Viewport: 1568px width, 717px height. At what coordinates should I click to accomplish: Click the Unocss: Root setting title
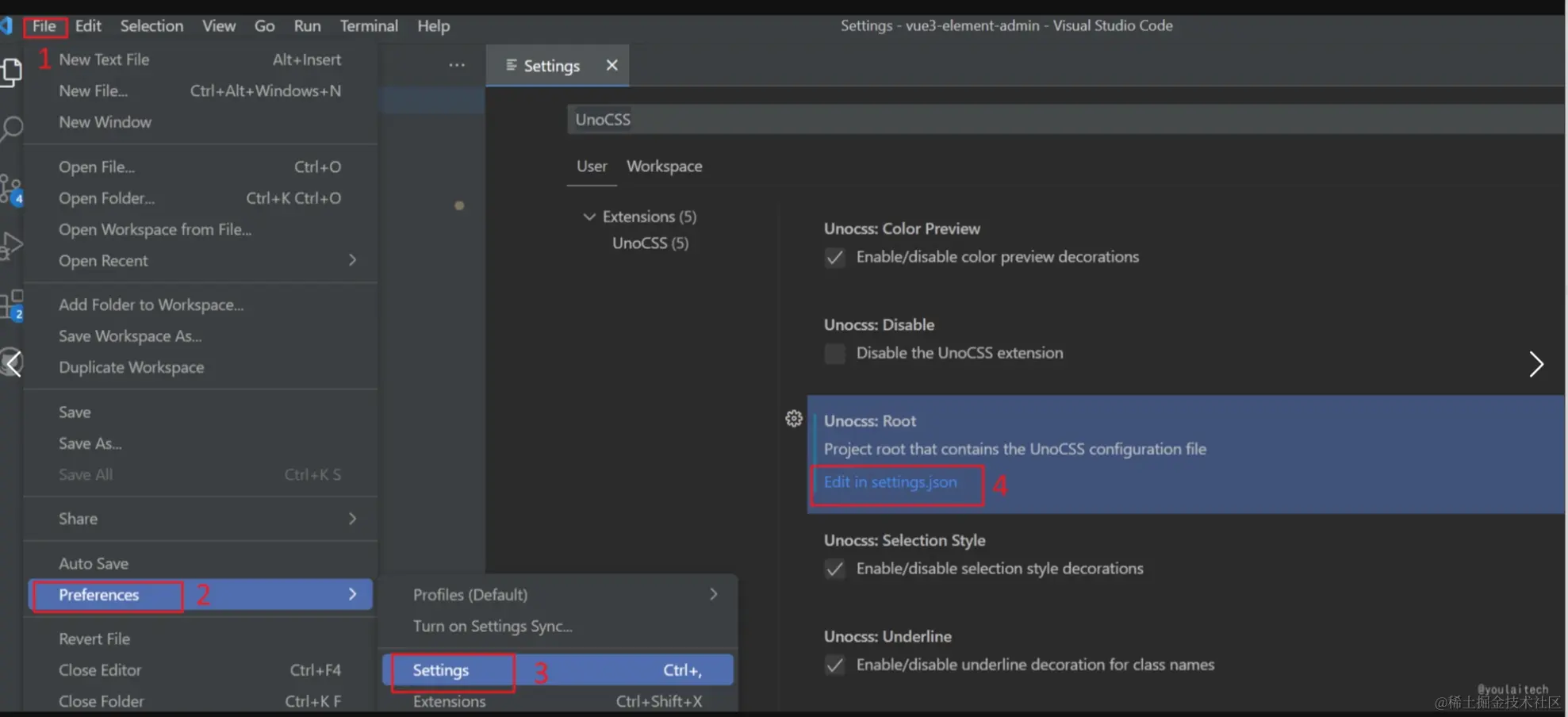click(869, 421)
